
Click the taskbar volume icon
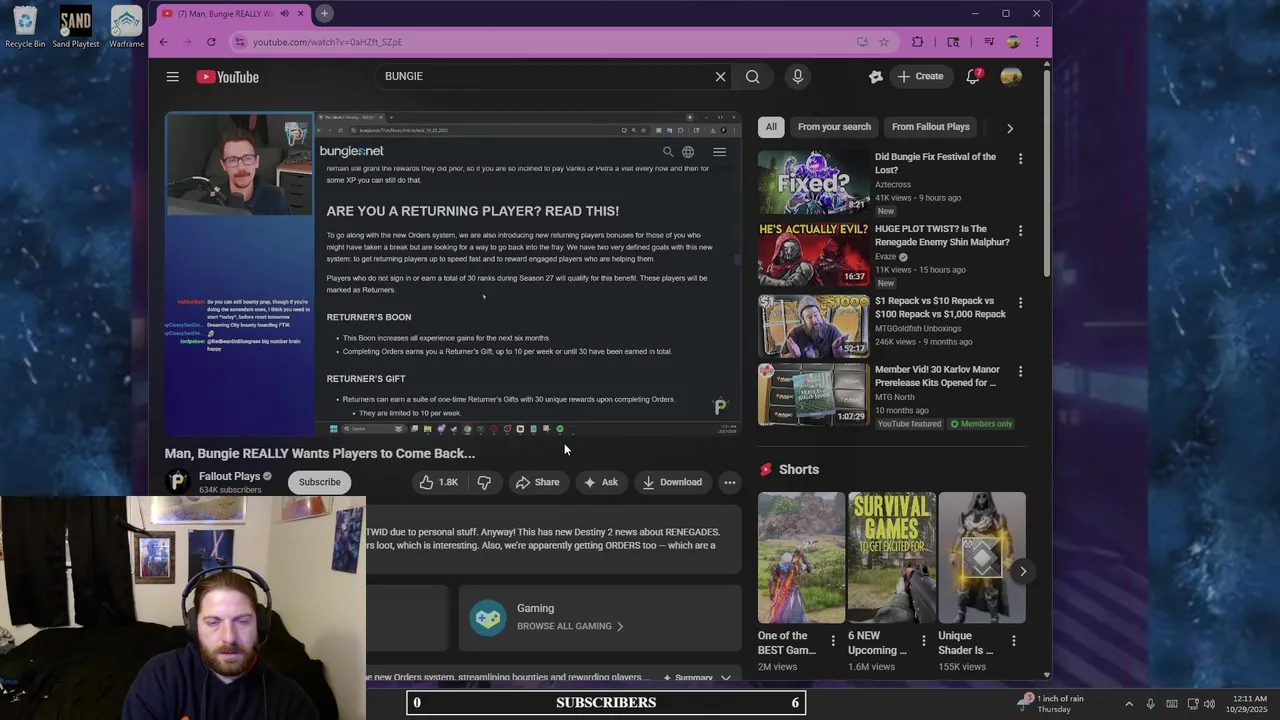click(1209, 704)
